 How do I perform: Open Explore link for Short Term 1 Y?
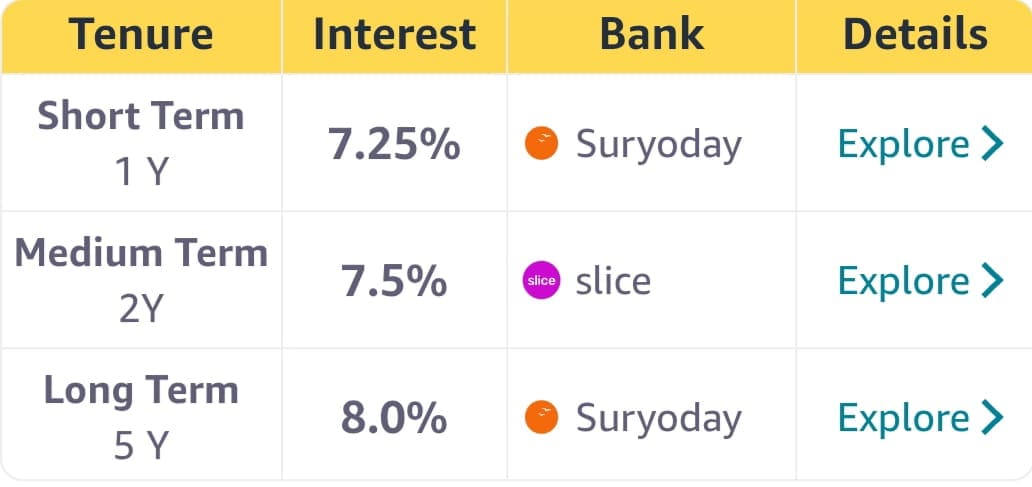(x=903, y=144)
